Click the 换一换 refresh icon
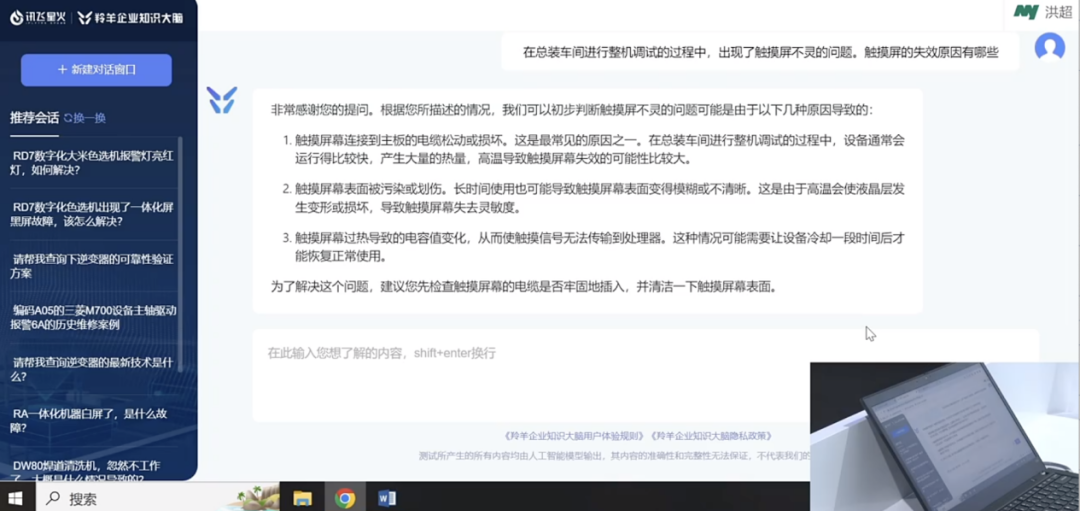Viewport: 1080px width, 511px height. pos(69,118)
